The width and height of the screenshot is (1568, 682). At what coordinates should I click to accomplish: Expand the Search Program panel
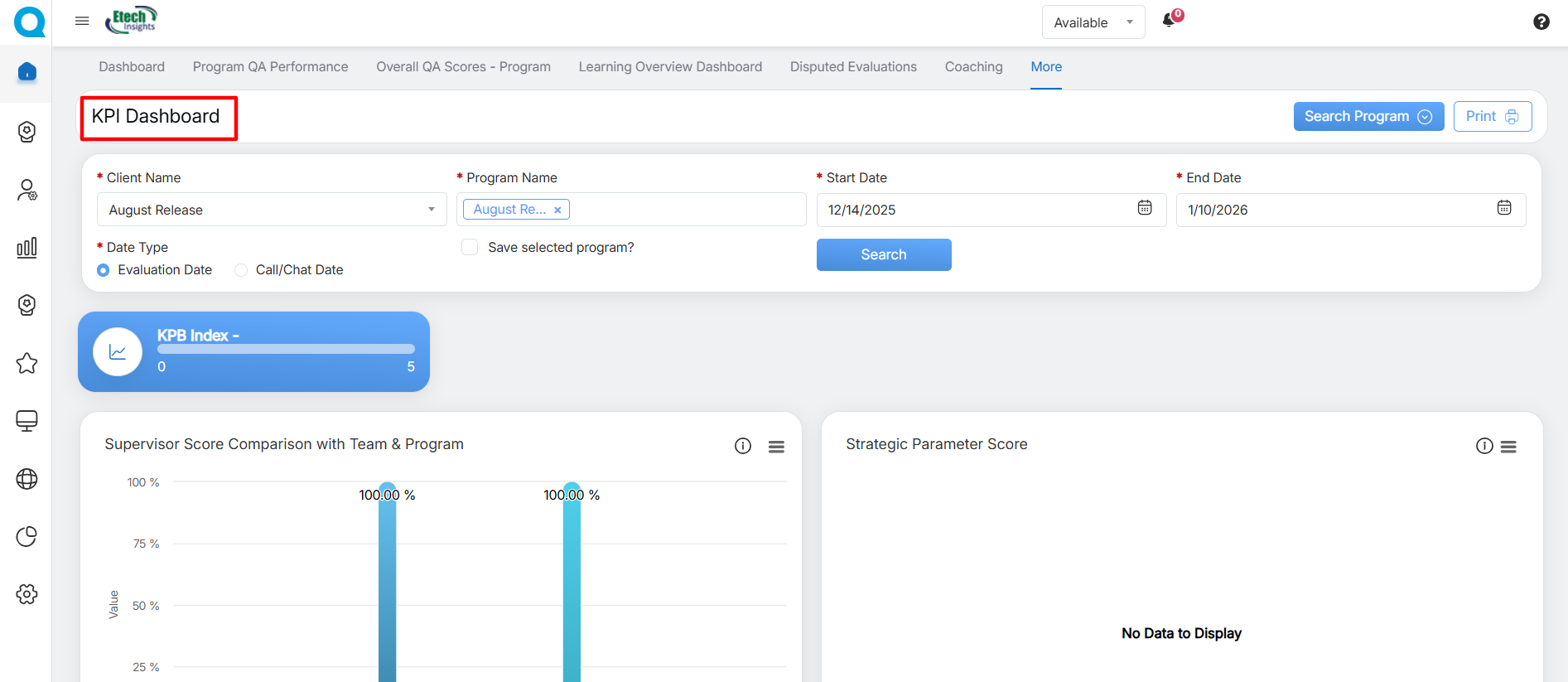point(1368,117)
